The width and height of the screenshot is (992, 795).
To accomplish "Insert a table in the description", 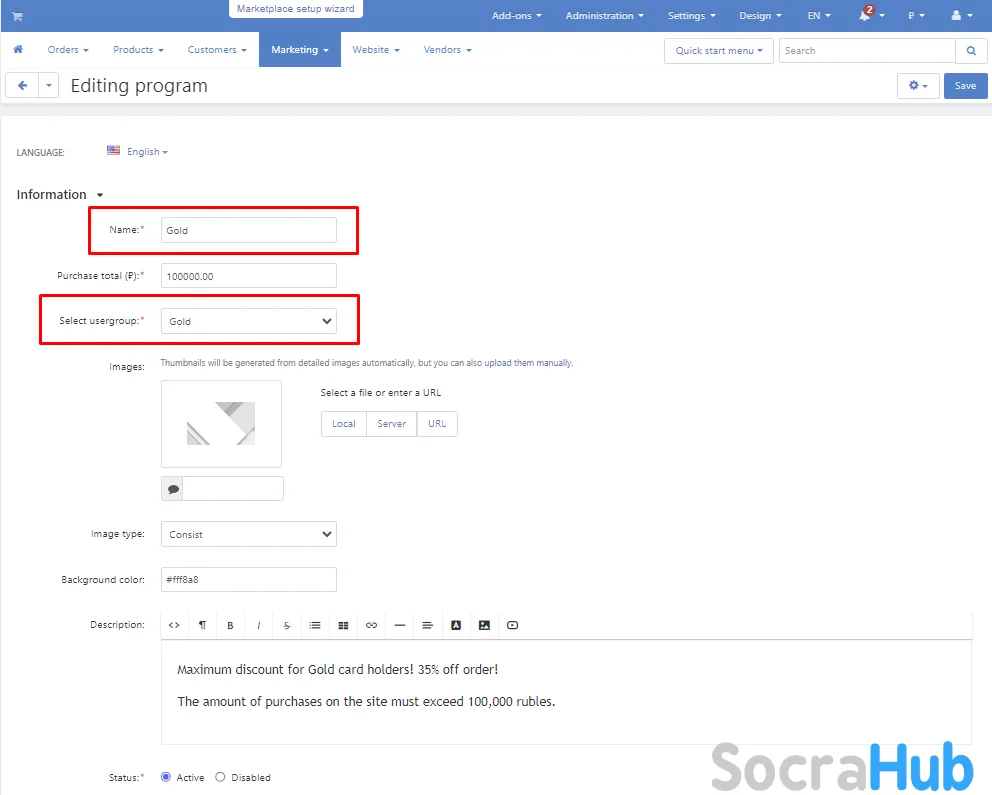I will coord(343,626).
